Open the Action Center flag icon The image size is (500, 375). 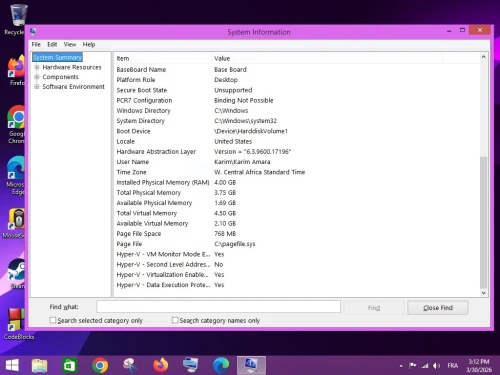click(x=413, y=366)
